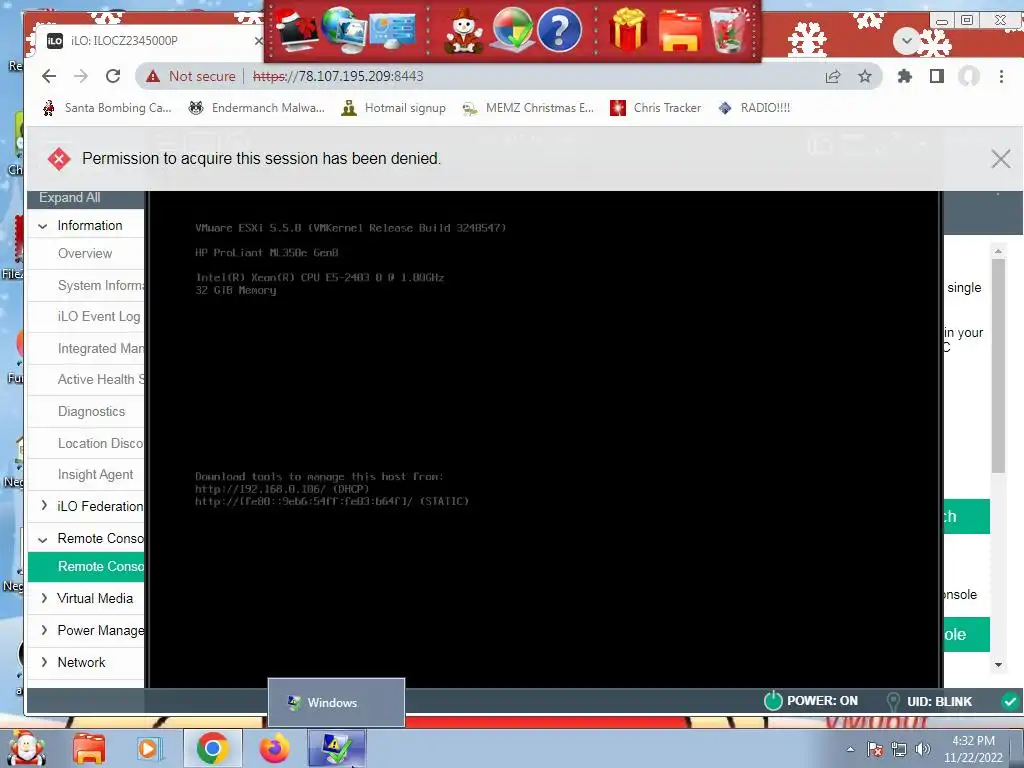Click Chrome icon on taskbar
Image resolution: width=1024 pixels, height=768 pixels.
pyautogui.click(x=212, y=748)
